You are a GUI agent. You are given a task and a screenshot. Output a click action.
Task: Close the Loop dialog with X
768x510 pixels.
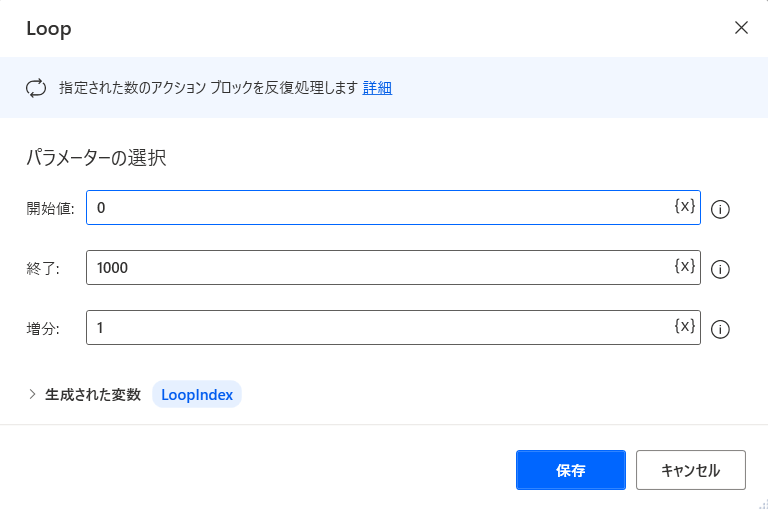coord(741,27)
